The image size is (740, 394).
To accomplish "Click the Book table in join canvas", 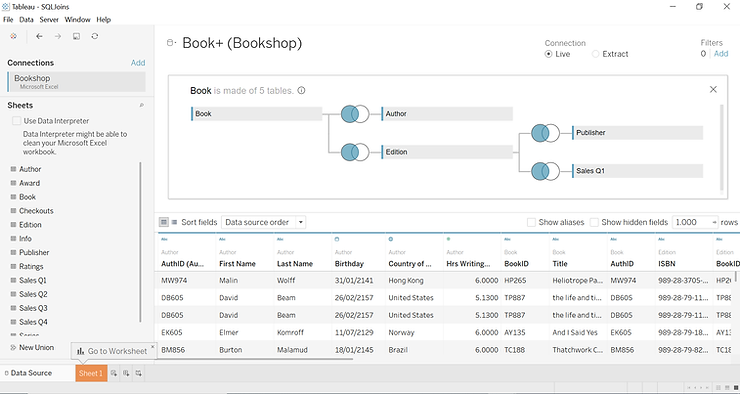I will (x=257, y=114).
